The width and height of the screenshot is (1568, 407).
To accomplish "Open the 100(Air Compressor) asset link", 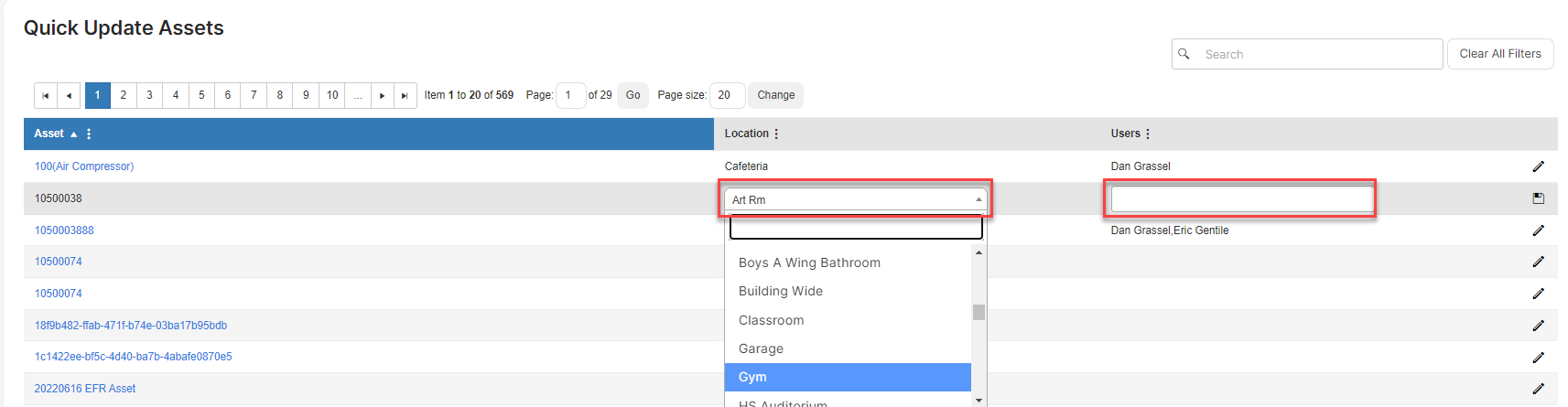I will tap(84, 166).
